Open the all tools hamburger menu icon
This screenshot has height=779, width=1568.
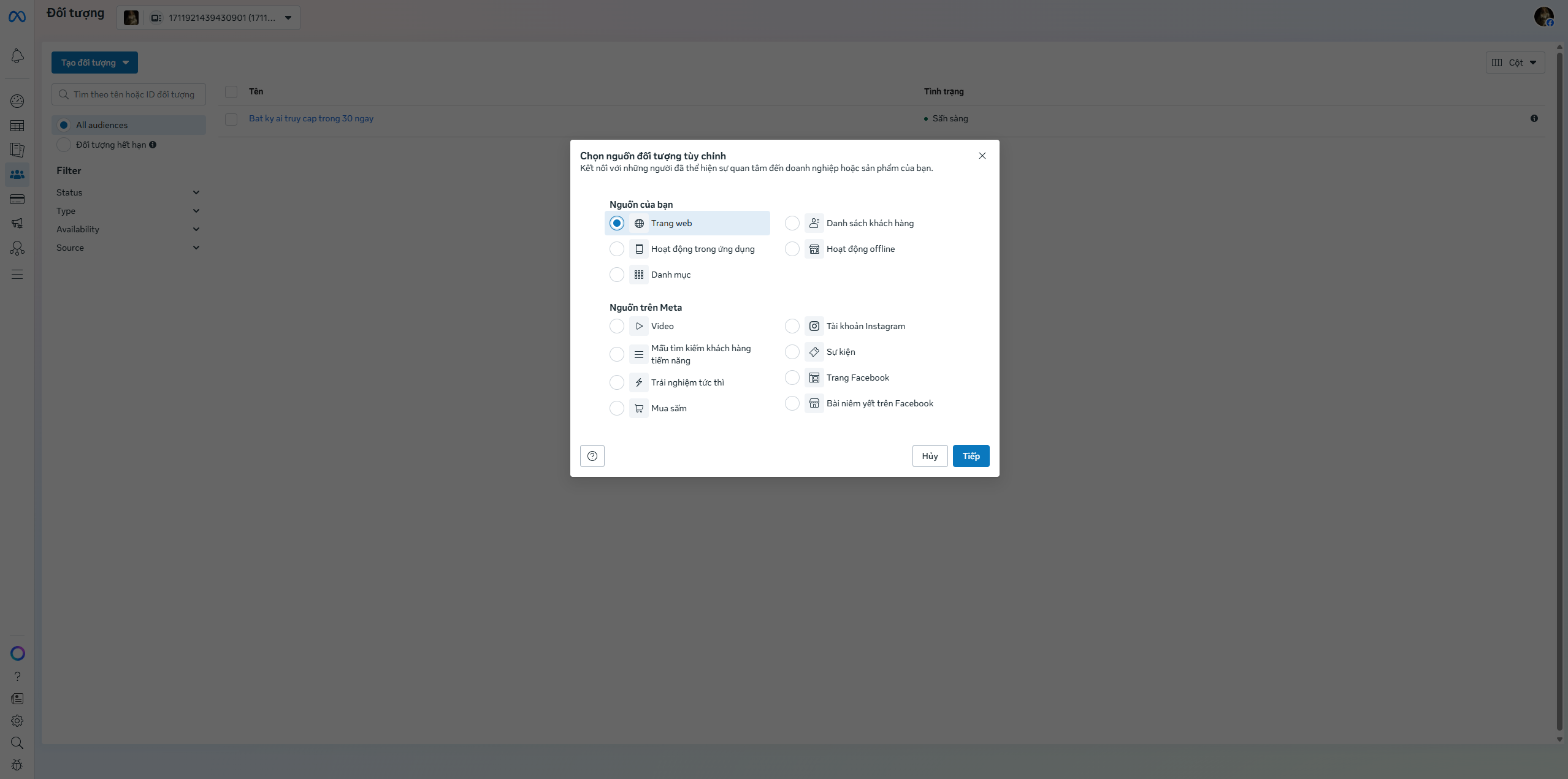point(17,274)
